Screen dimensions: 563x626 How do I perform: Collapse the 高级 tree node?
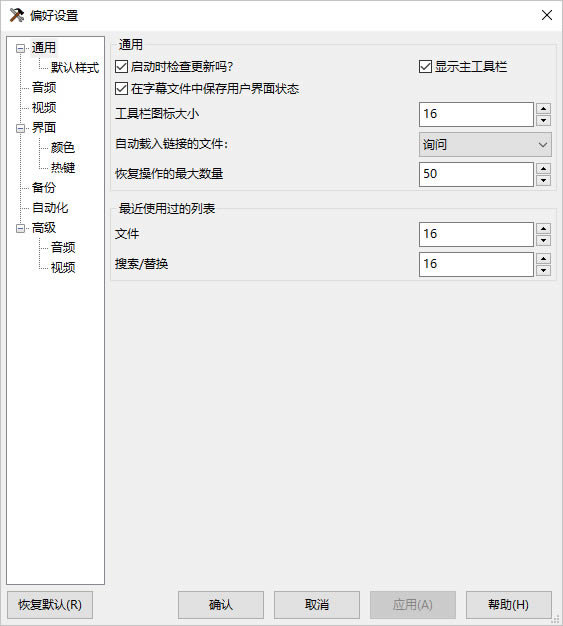20,228
